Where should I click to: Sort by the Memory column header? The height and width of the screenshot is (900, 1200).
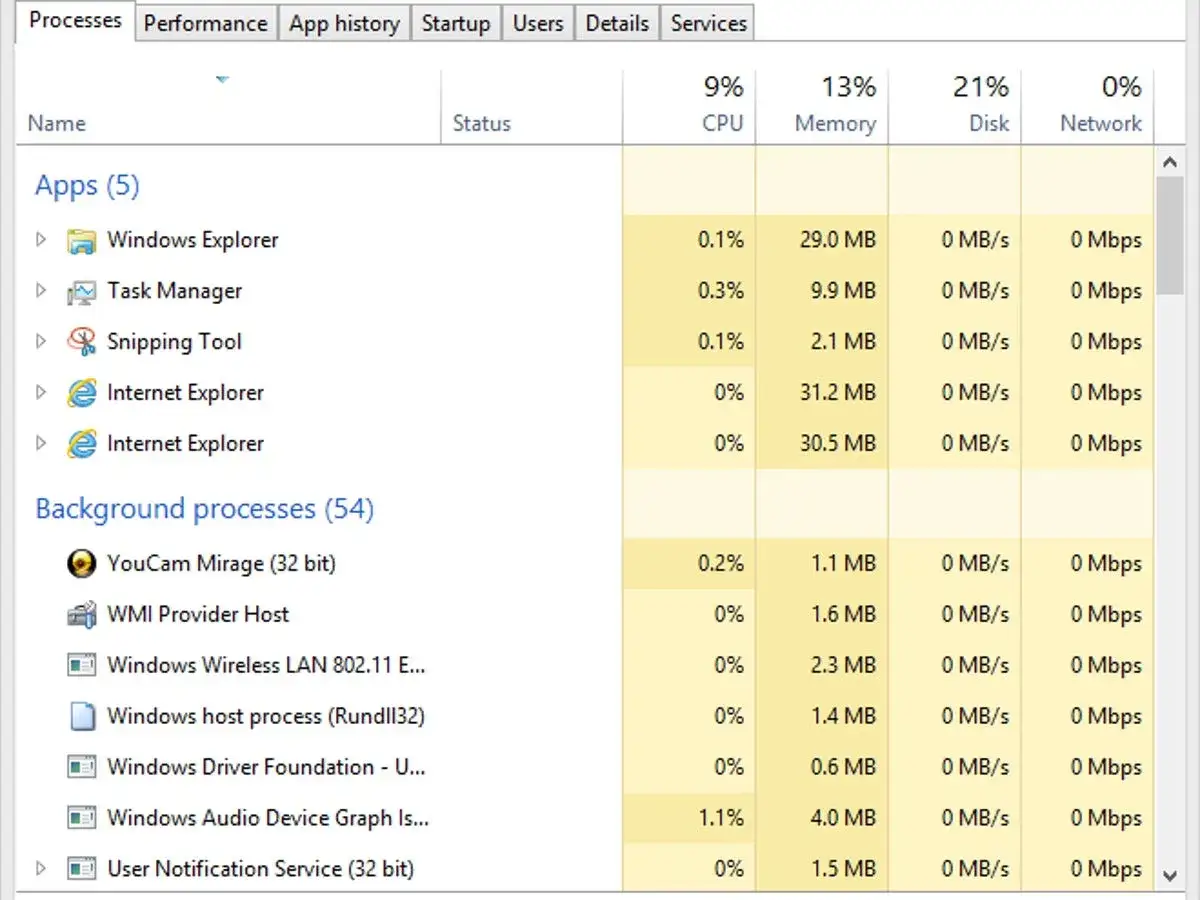(x=822, y=107)
